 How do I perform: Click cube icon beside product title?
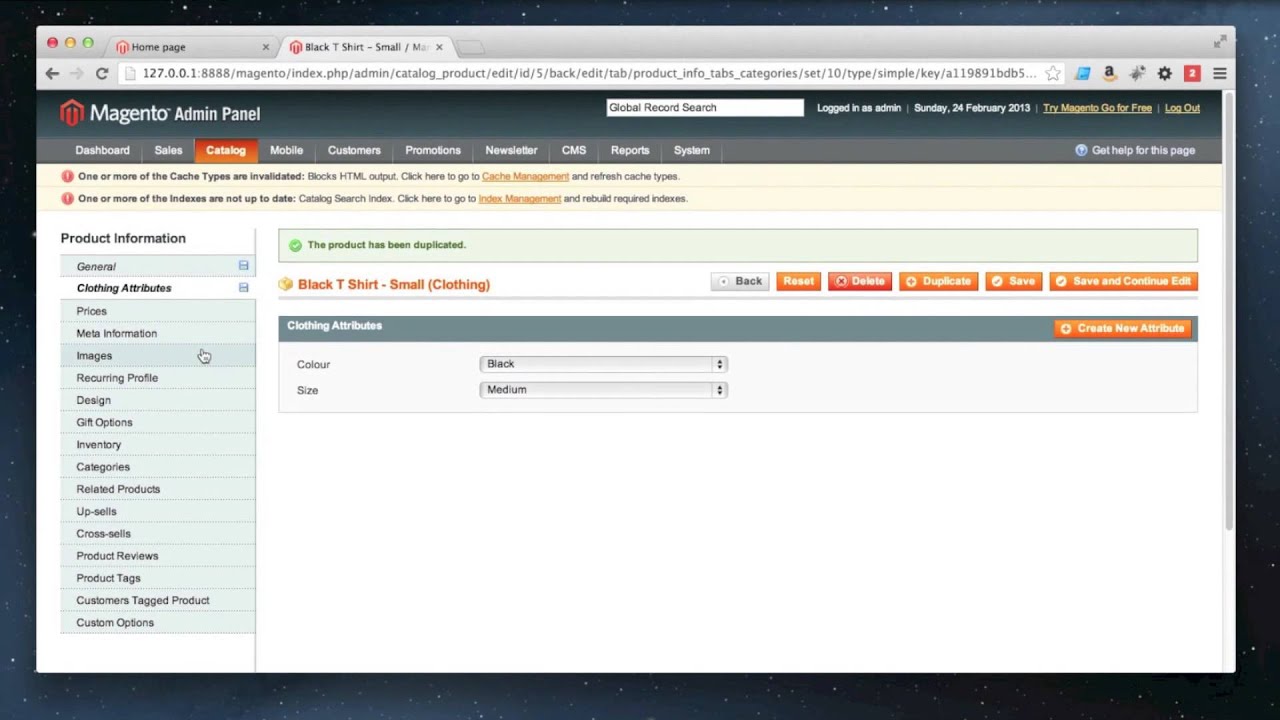(286, 284)
